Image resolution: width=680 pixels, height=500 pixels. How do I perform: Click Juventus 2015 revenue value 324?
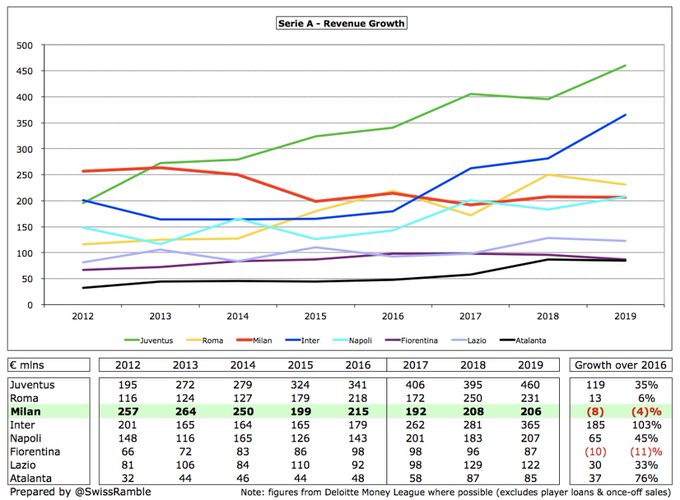(300, 385)
